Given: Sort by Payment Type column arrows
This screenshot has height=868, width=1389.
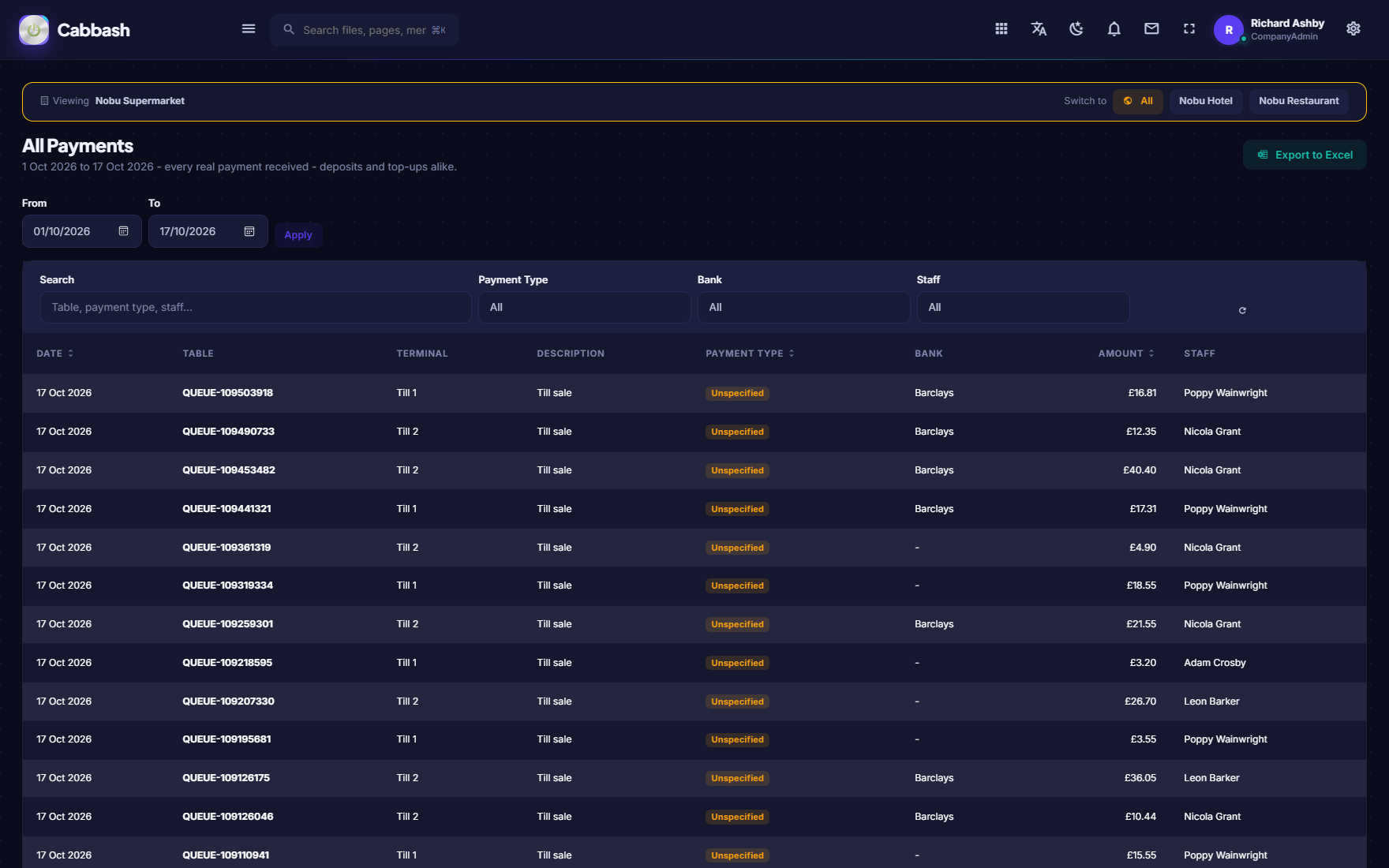Looking at the screenshot, I should [x=792, y=354].
